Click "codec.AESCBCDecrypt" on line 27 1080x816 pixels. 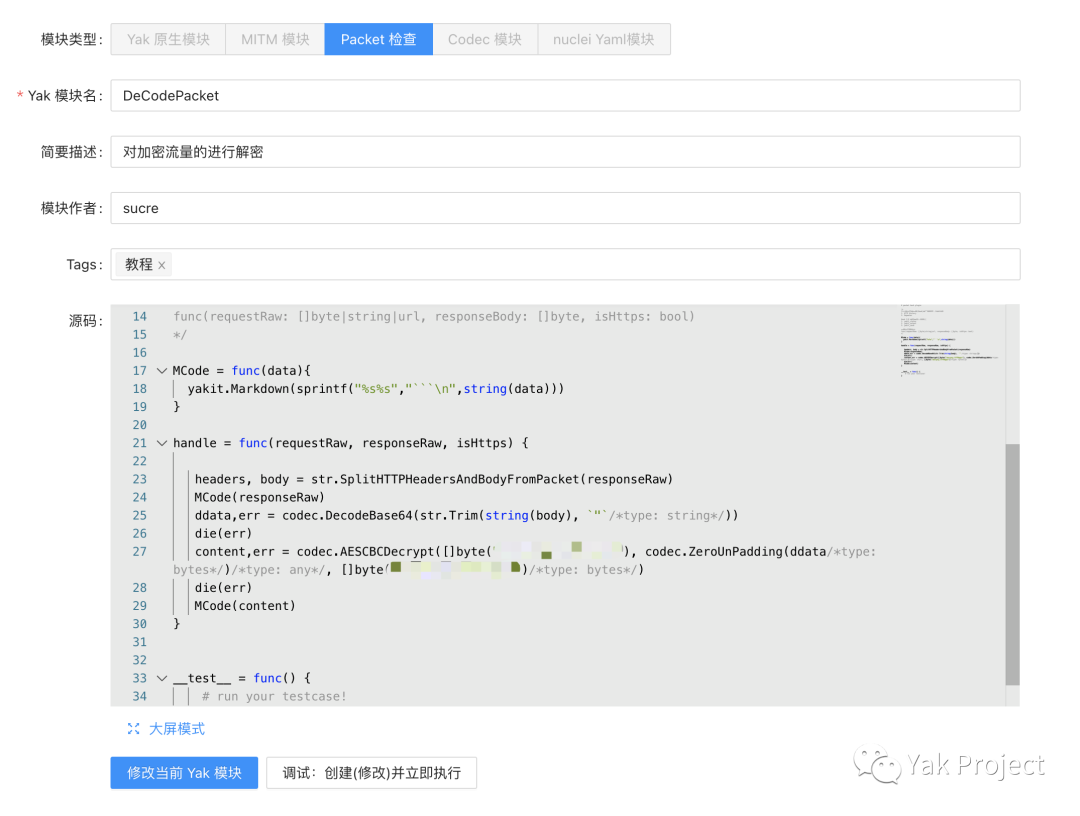(366, 552)
